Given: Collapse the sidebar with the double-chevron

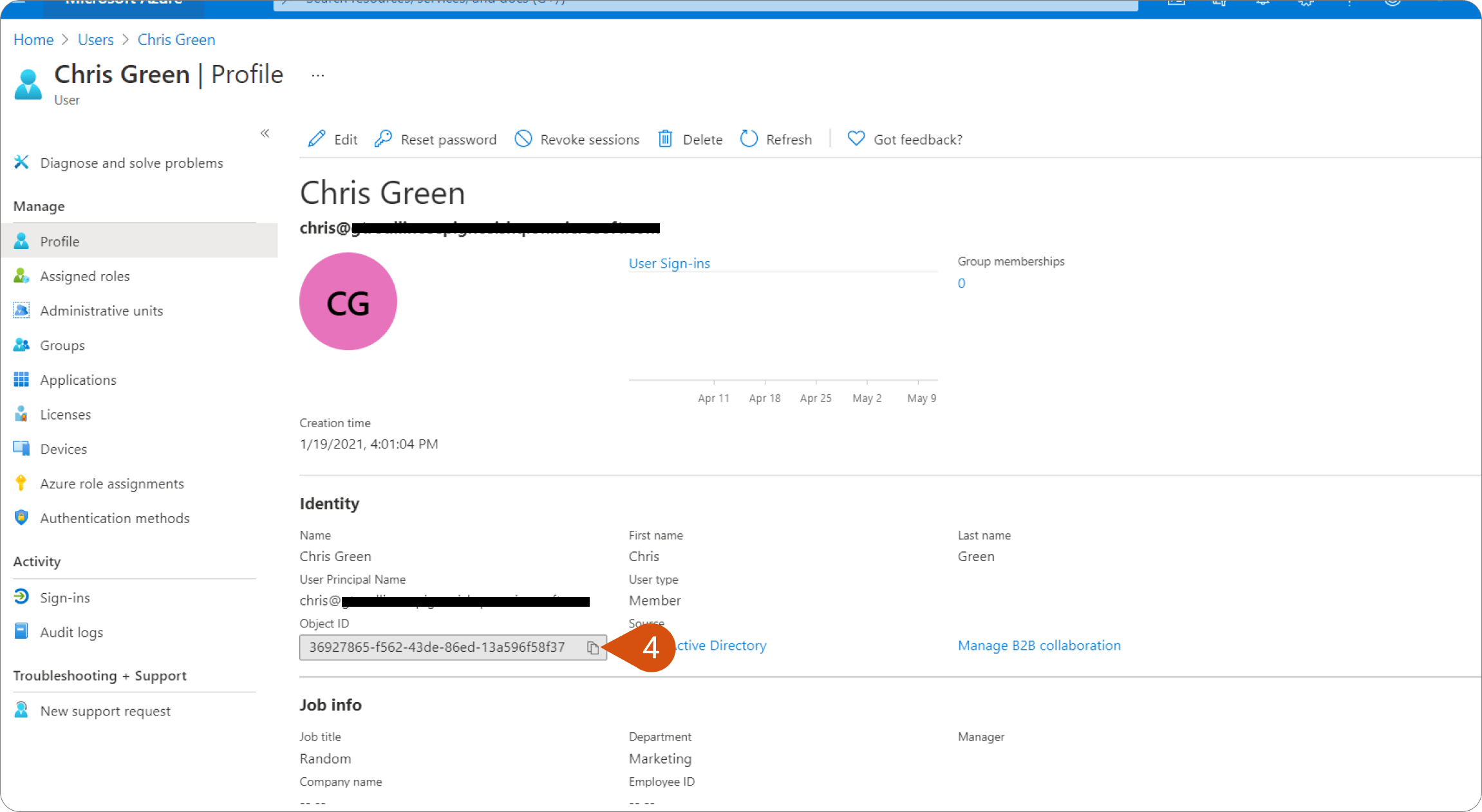Looking at the screenshot, I should 265,133.
